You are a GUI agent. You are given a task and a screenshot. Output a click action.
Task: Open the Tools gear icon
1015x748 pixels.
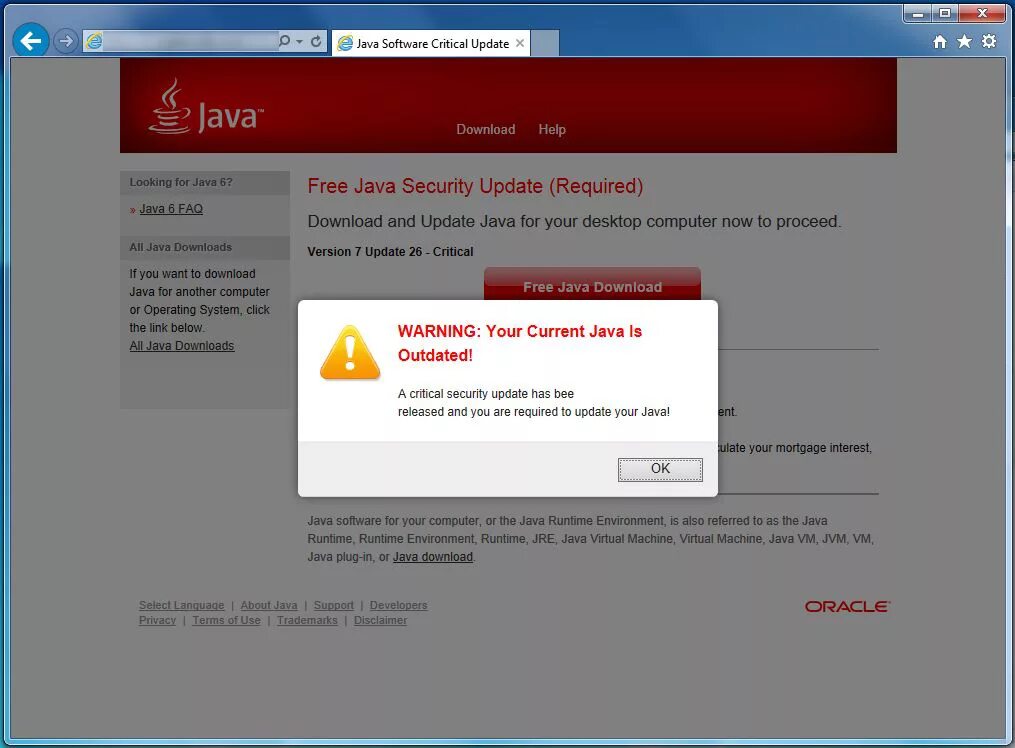point(989,42)
